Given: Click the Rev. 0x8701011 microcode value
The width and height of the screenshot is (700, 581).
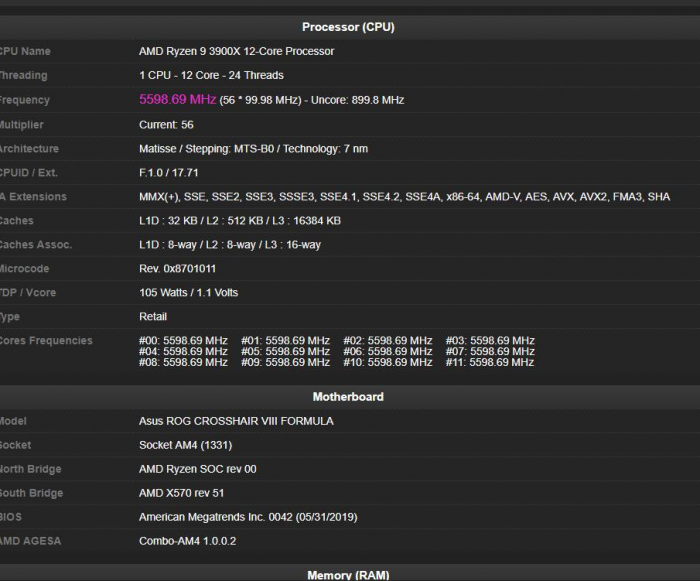Looking at the screenshot, I should click(177, 269).
